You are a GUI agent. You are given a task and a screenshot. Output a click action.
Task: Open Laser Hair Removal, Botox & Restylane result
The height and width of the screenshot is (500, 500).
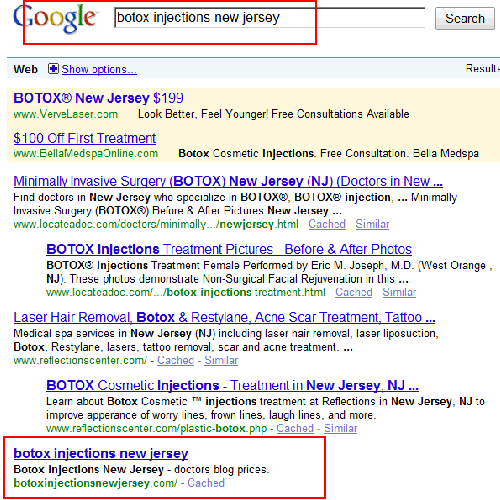coord(224,317)
